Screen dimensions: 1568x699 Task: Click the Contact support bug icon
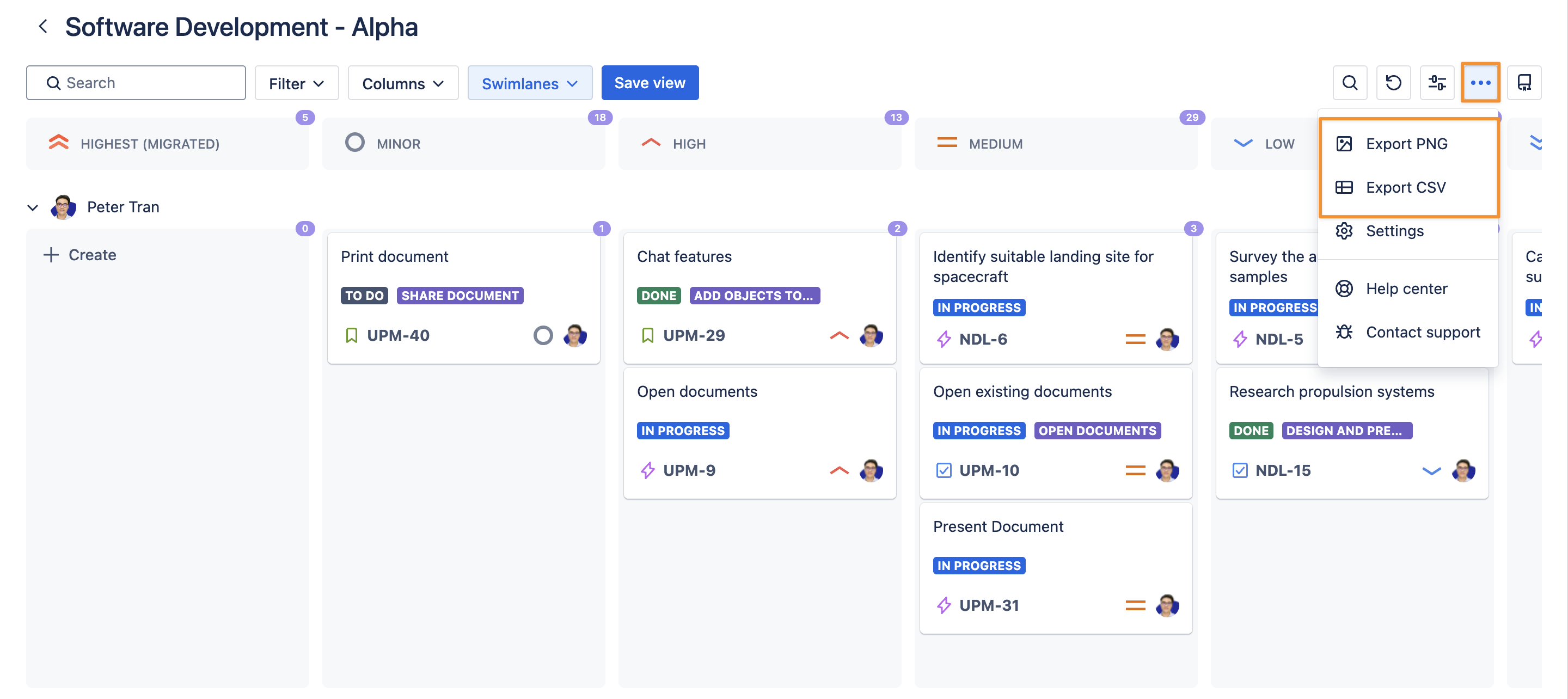pyautogui.click(x=1343, y=332)
